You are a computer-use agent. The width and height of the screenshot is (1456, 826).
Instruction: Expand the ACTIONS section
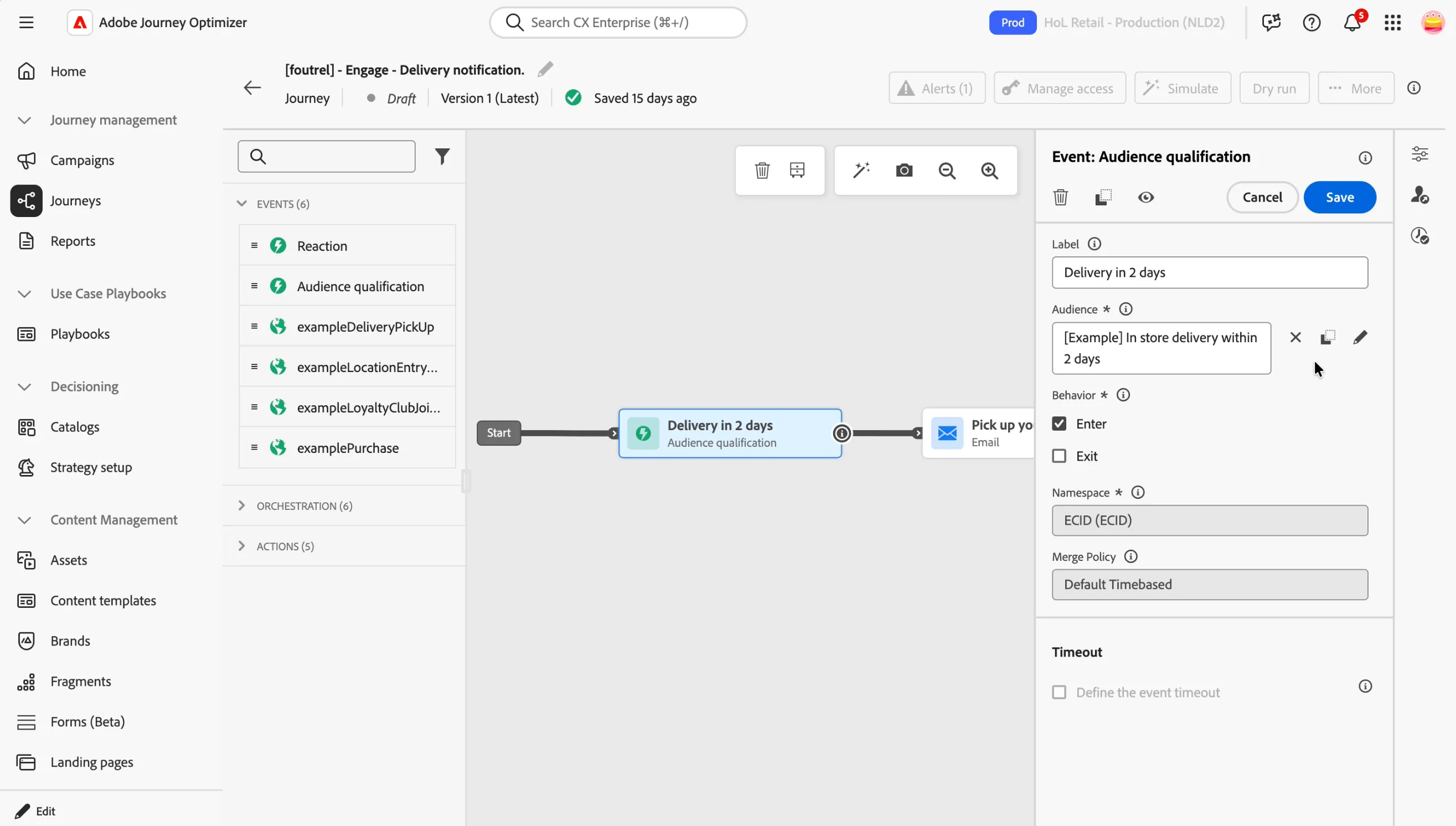(x=241, y=546)
